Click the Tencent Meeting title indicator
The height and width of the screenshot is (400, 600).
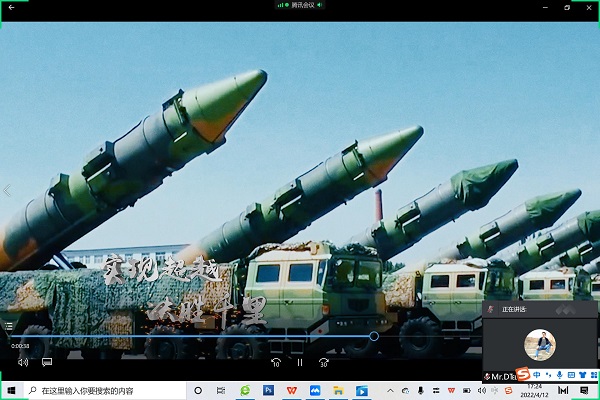pyautogui.click(x=300, y=5)
